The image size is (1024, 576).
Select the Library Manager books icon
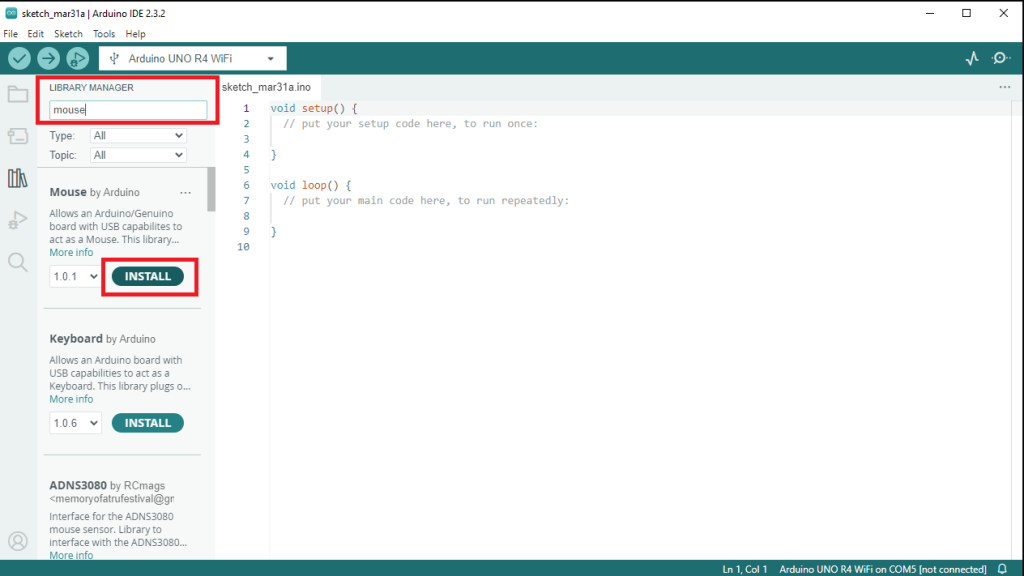click(18, 178)
